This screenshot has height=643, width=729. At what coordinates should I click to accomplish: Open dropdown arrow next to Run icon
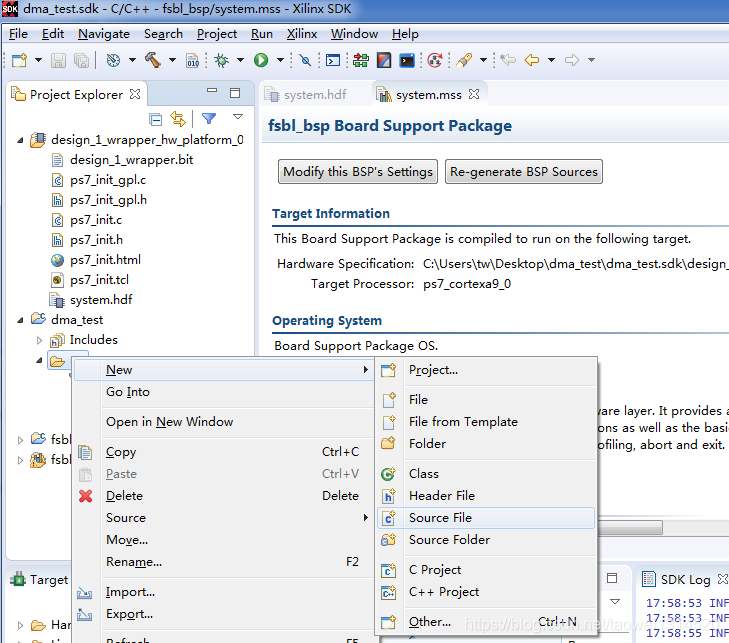(280, 60)
